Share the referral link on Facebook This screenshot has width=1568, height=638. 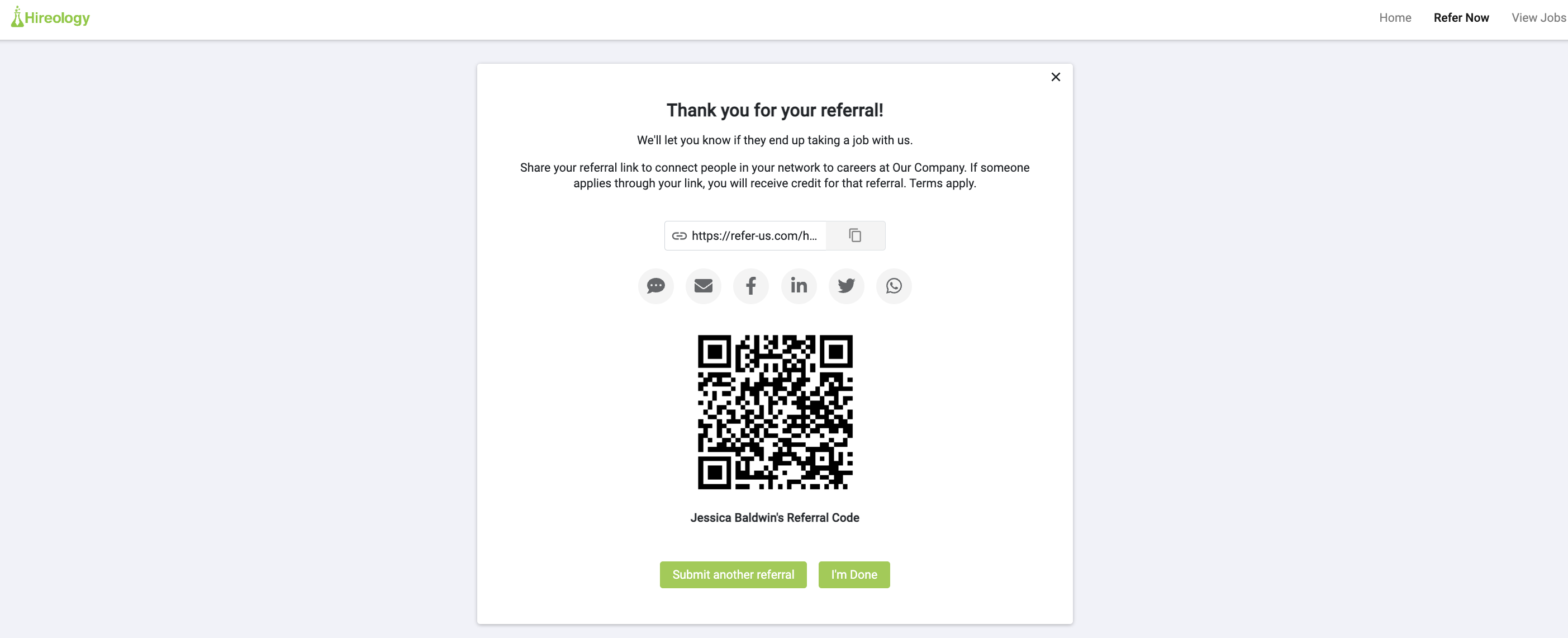pos(751,286)
